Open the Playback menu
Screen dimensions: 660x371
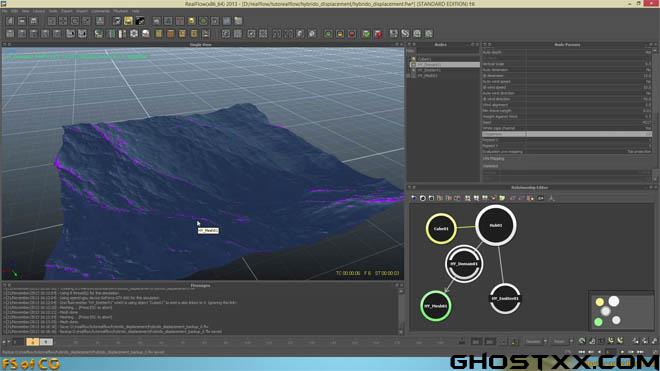point(120,11)
